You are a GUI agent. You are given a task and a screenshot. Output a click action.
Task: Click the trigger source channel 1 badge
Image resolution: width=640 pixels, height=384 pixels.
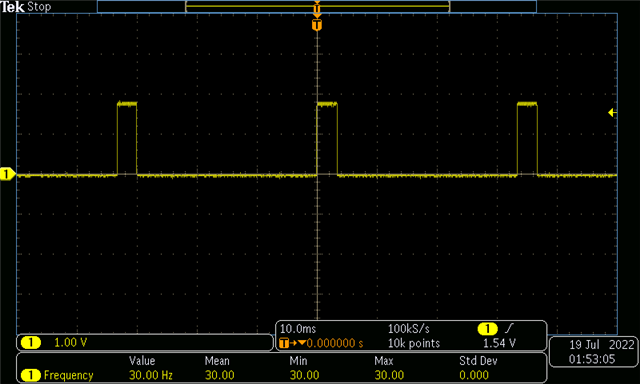pyautogui.click(x=487, y=329)
